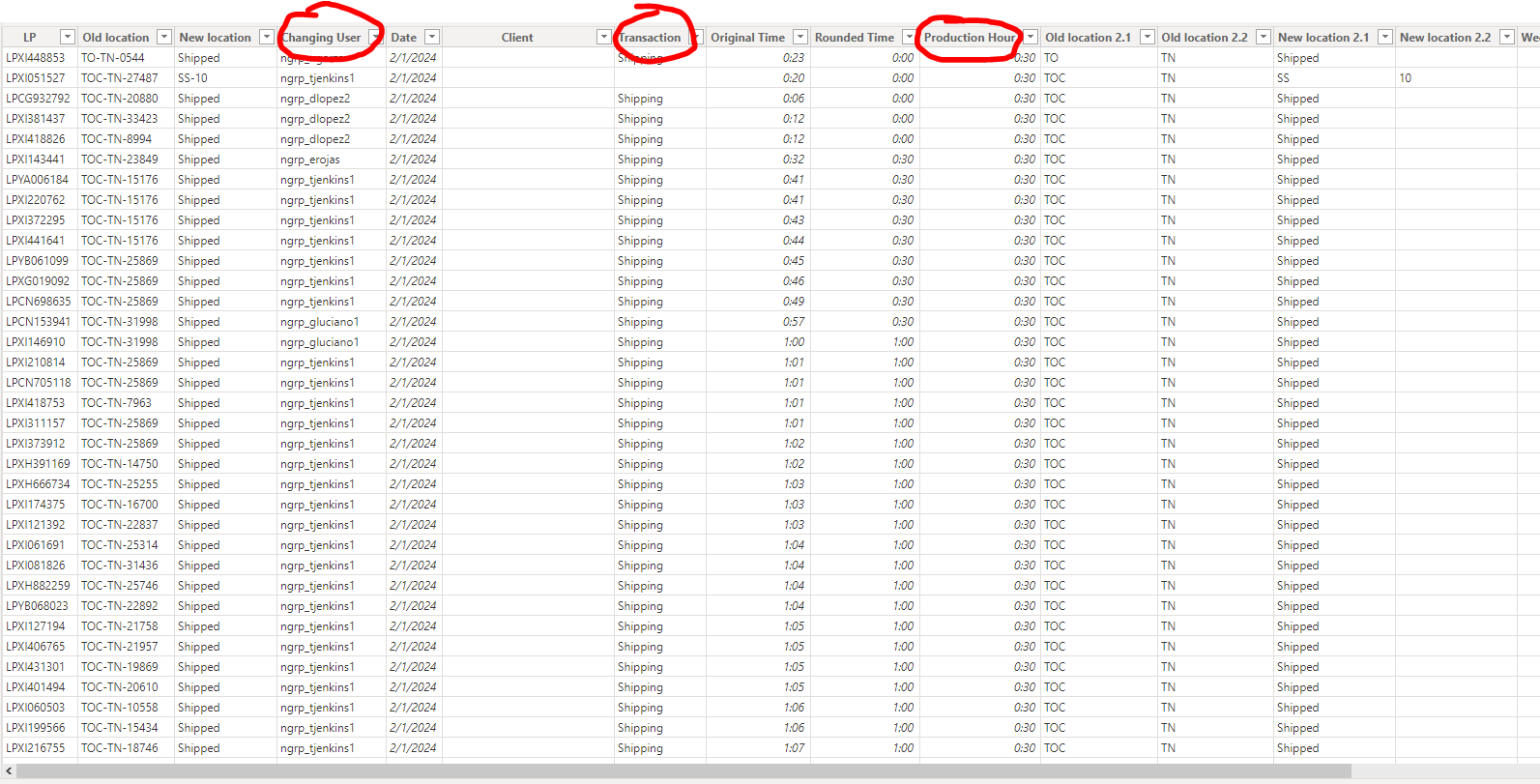Open the Production Hour filter dropdown

tap(1031, 37)
